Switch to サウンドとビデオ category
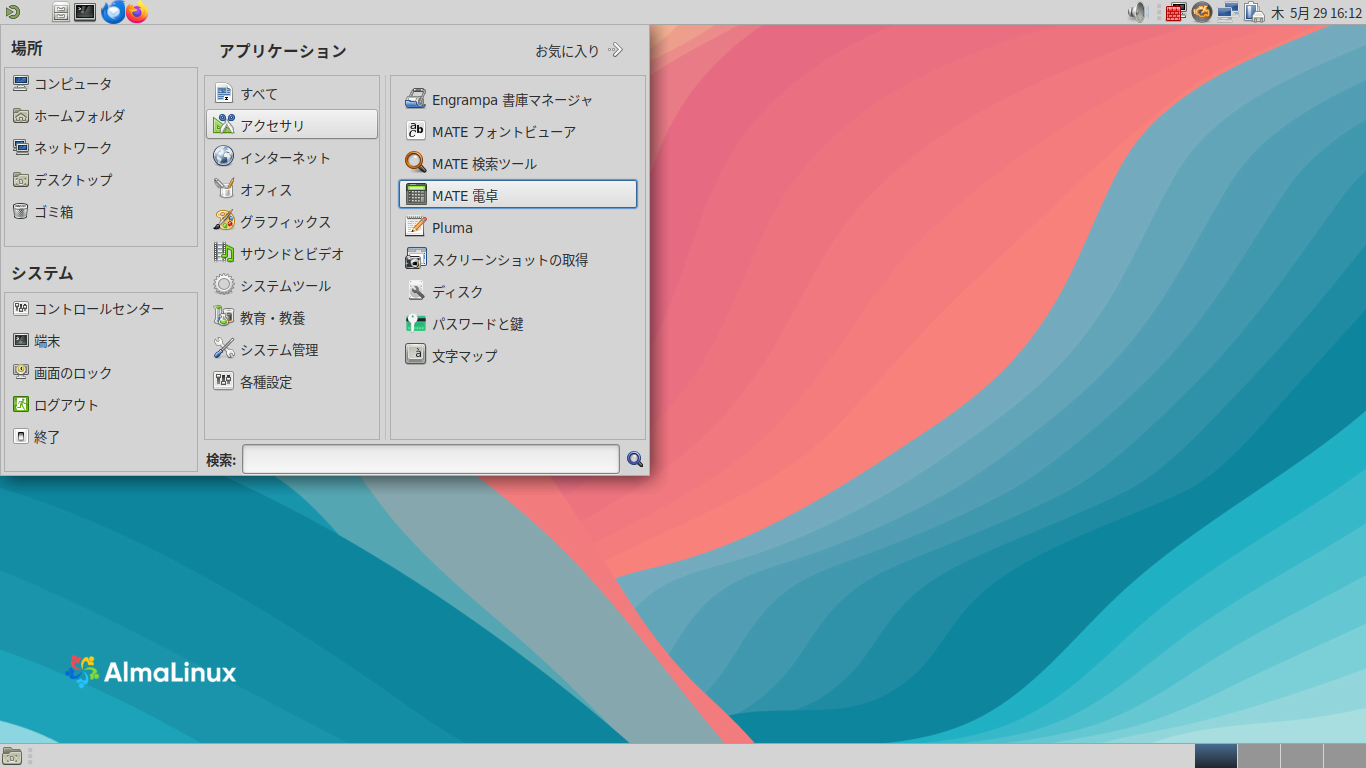This screenshot has height=768, width=1366. pyautogui.click(x=292, y=254)
